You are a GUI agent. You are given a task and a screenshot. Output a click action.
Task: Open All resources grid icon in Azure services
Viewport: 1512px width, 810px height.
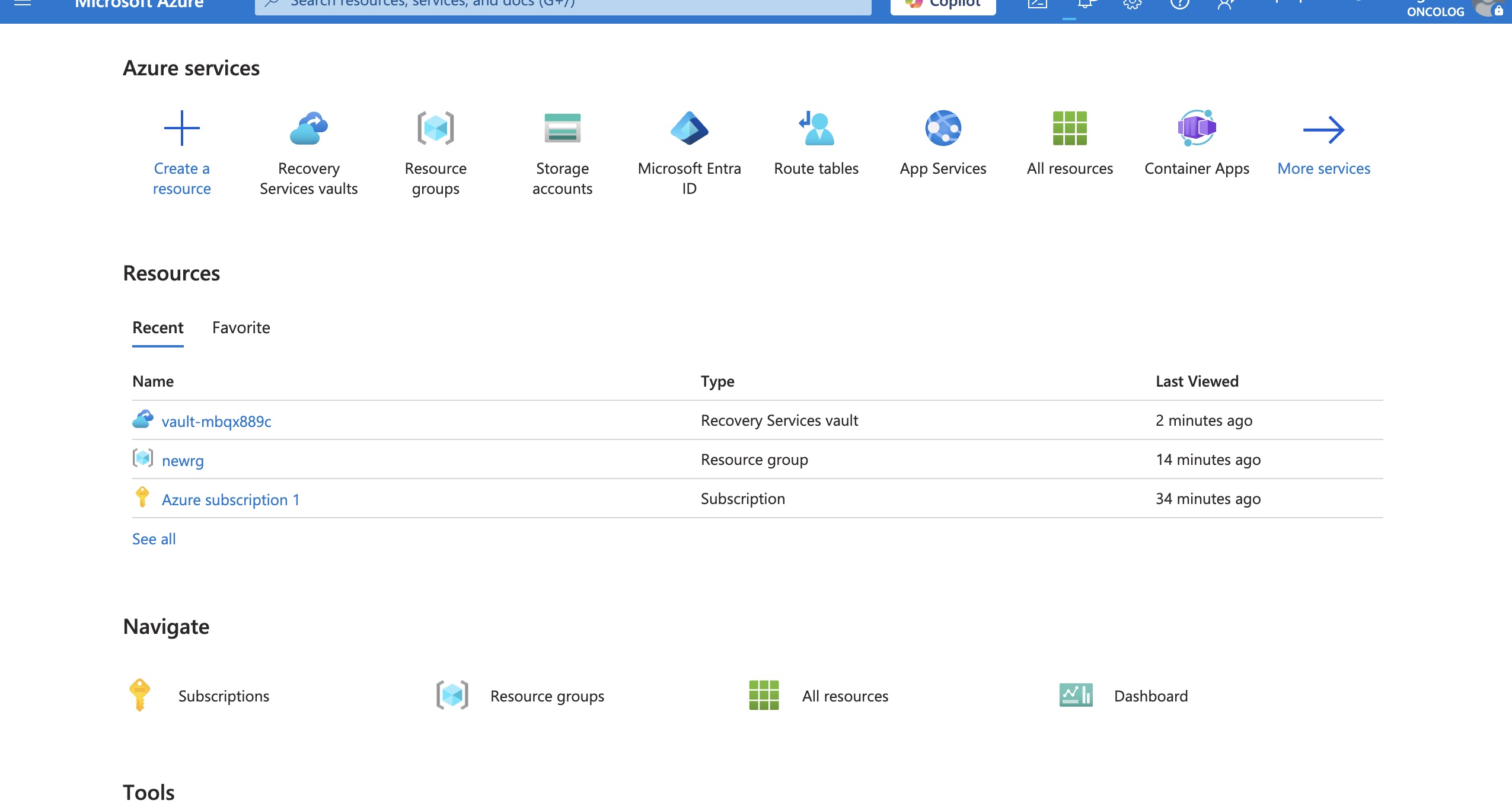coord(1070,128)
